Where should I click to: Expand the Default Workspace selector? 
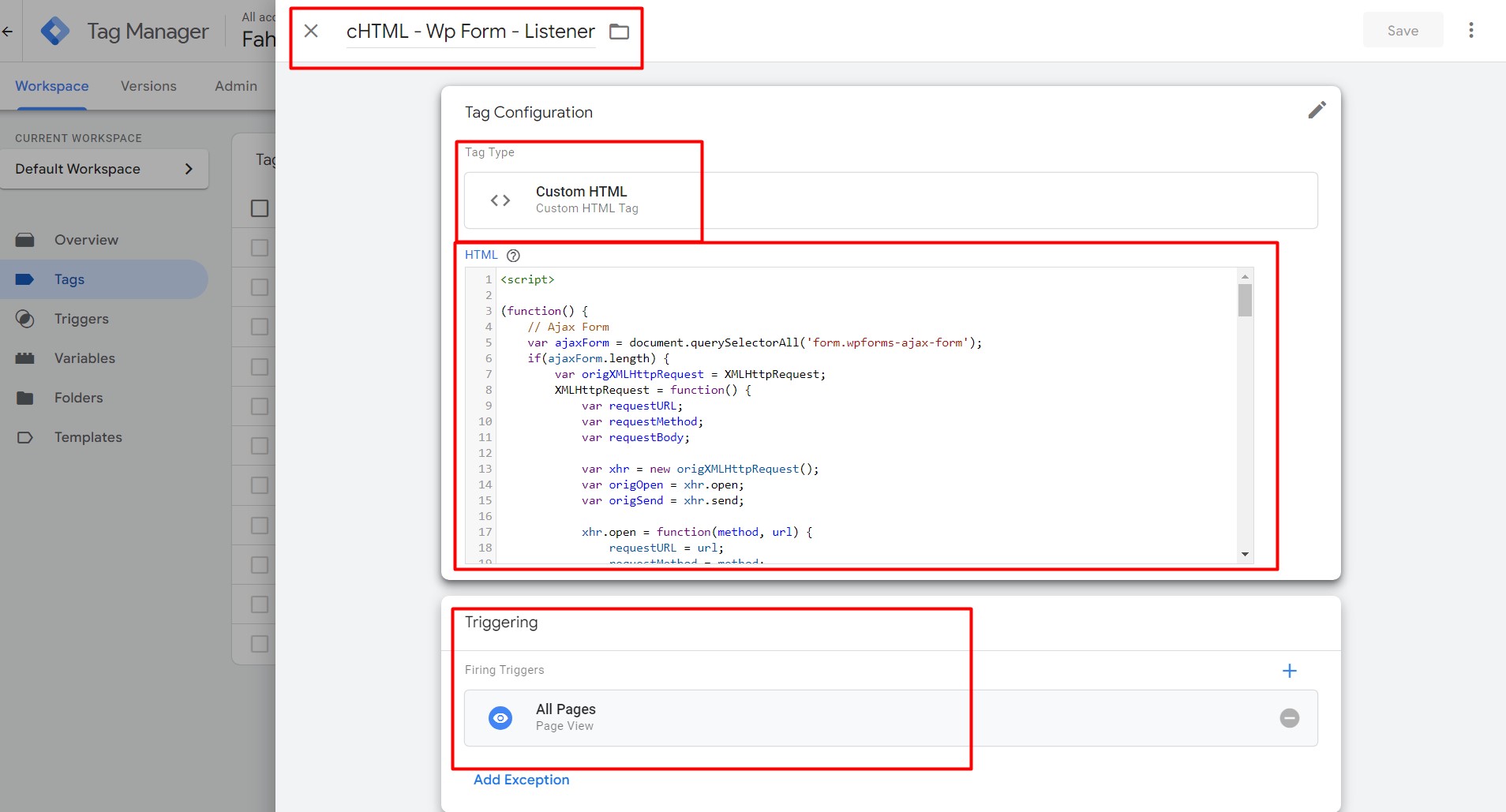point(104,169)
